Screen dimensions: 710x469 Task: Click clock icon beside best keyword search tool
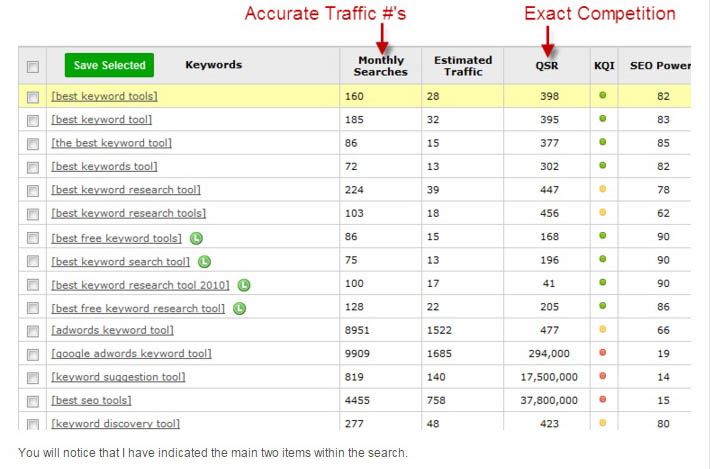click(x=204, y=262)
